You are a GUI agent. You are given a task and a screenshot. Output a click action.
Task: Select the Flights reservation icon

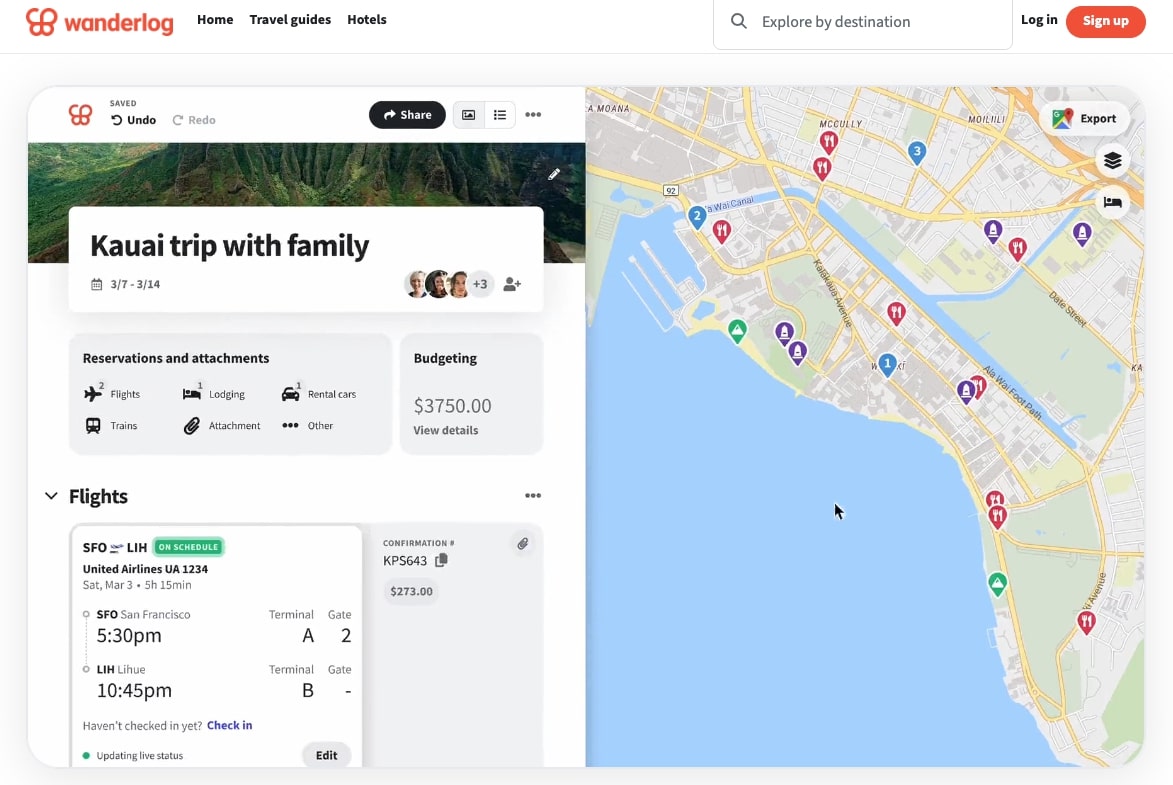(94, 393)
